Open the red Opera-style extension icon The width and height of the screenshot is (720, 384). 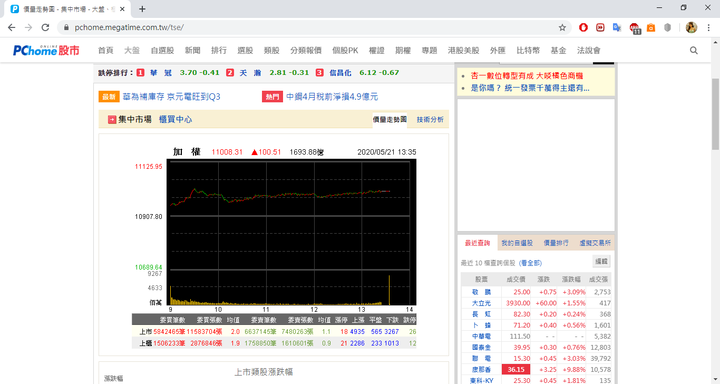pos(583,28)
